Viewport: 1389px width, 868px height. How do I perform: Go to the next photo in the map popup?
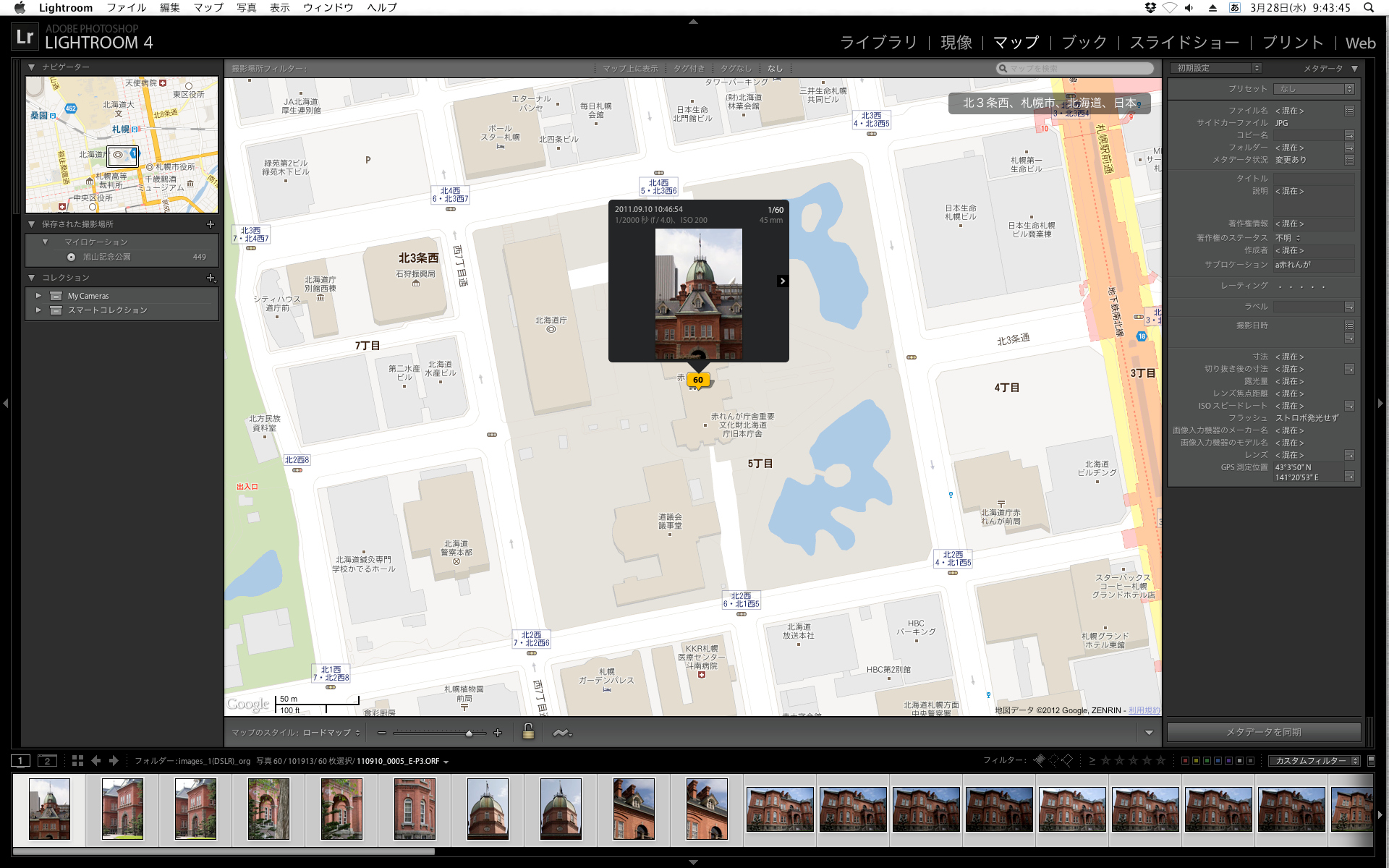click(782, 281)
